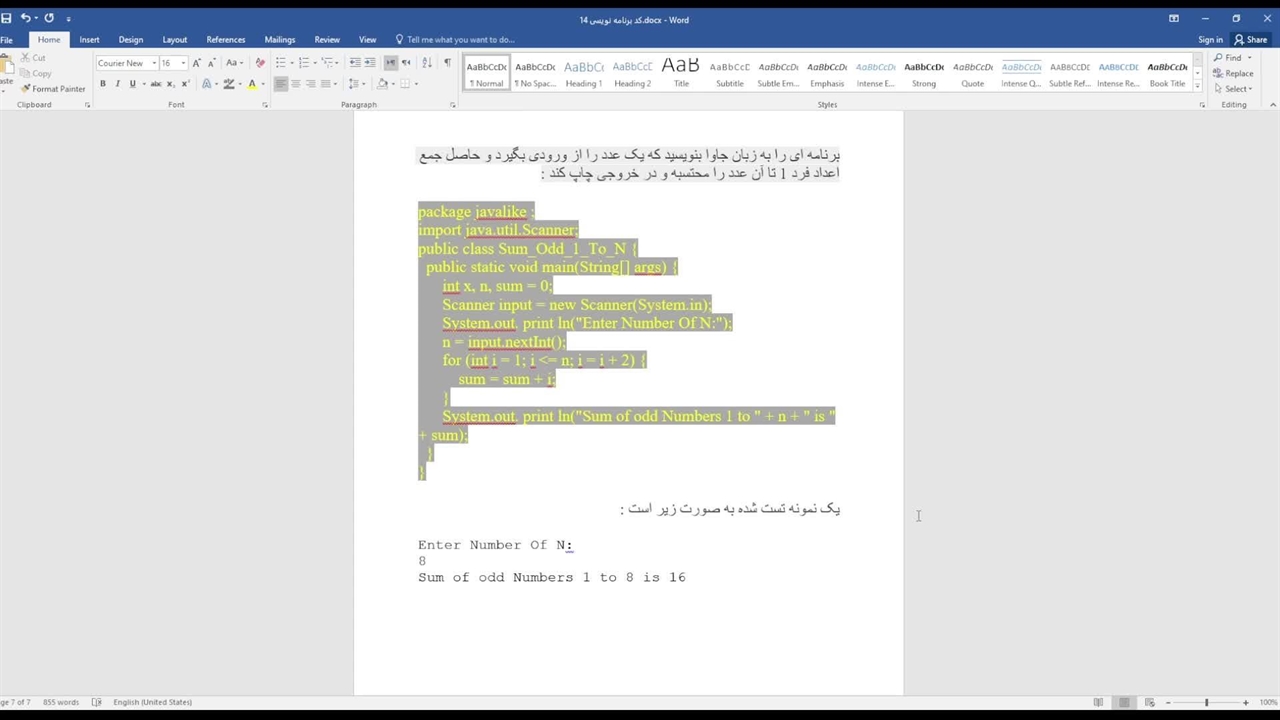Click the zoom slider in status bar

[1208, 702]
